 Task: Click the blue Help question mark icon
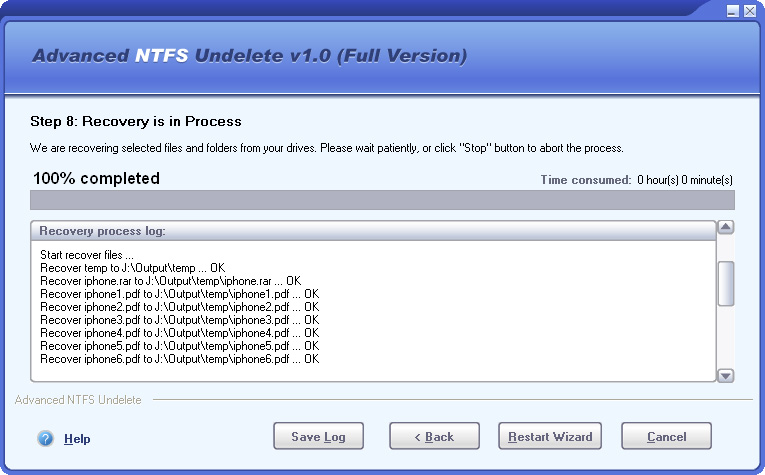[45, 438]
